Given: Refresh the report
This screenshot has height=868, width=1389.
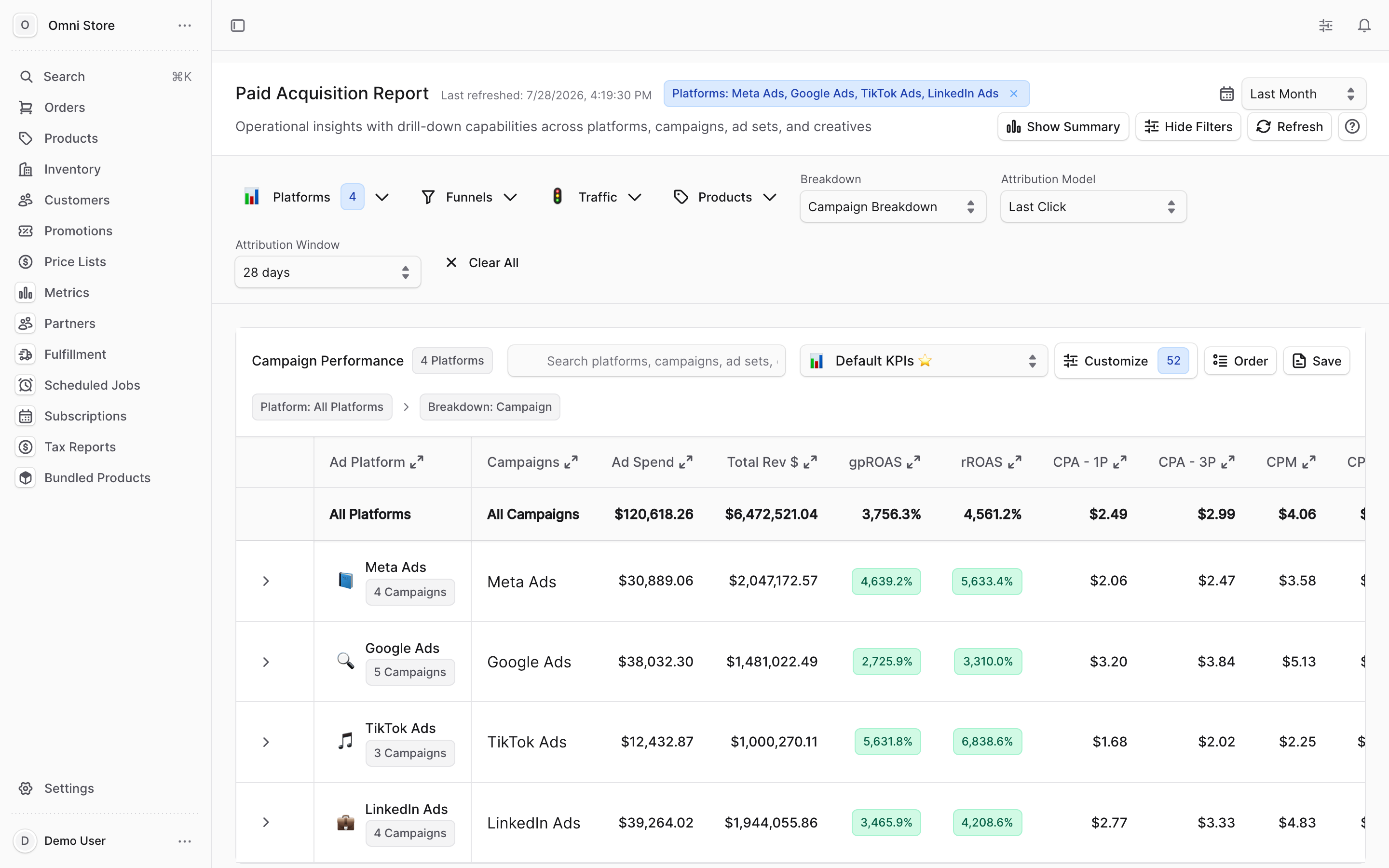Looking at the screenshot, I should coord(1289,126).
